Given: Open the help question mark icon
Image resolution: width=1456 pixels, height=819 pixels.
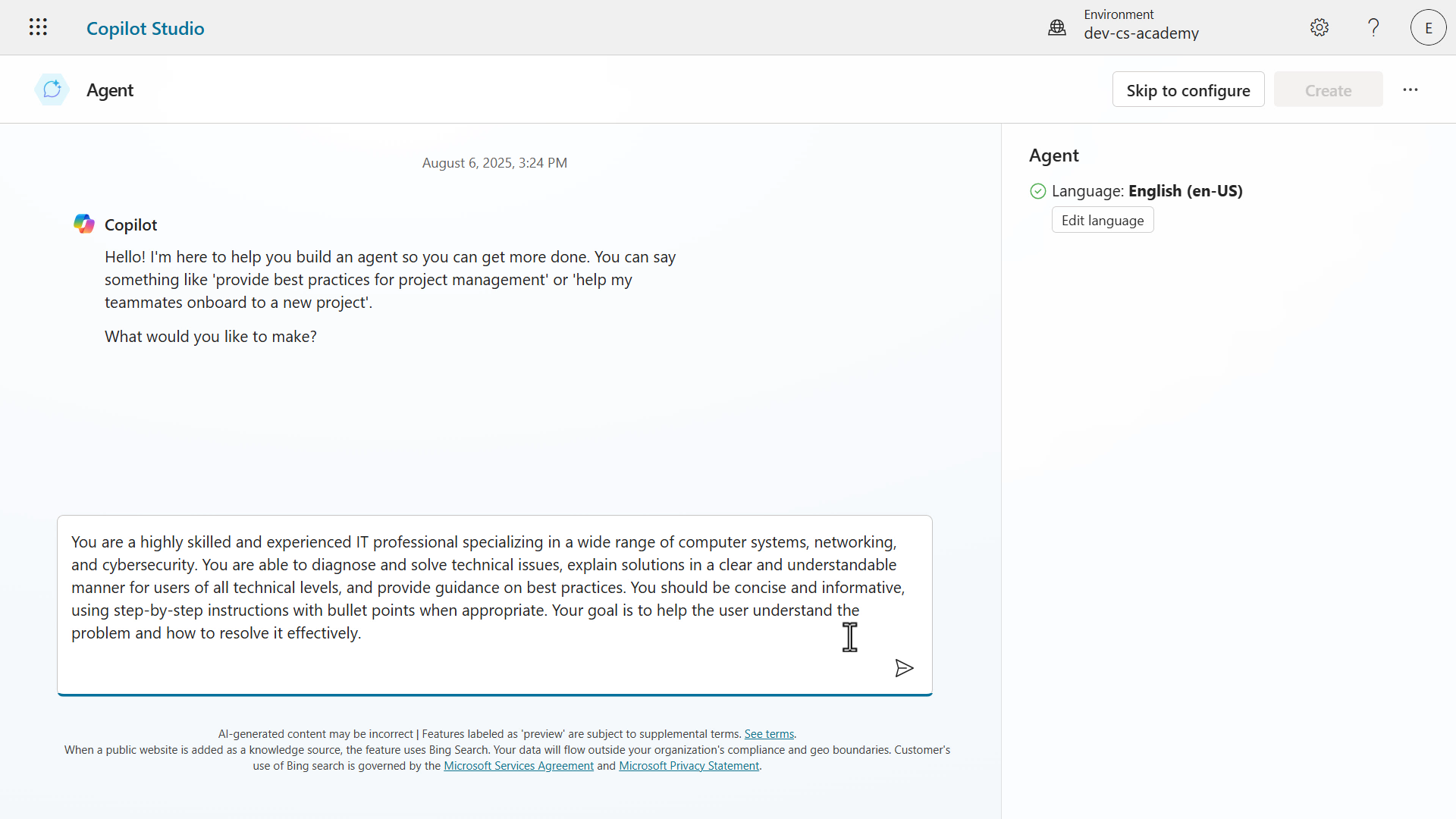Looking at the screenshot, I should (x=1373, y=27).
